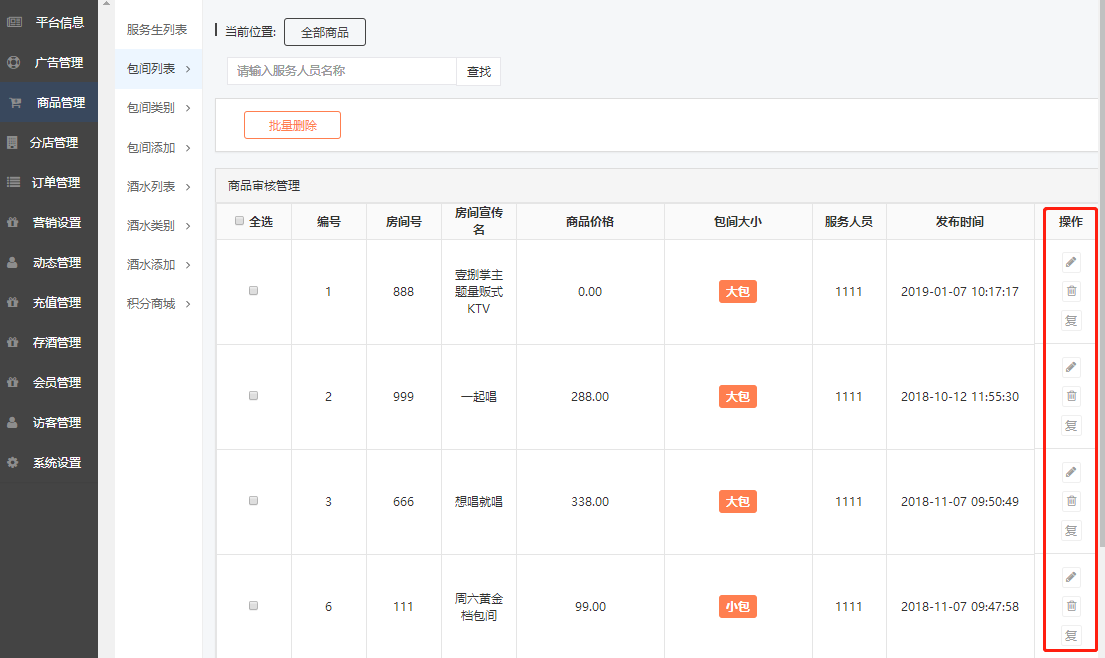Click the 批量删除 button

pos(292,125)
